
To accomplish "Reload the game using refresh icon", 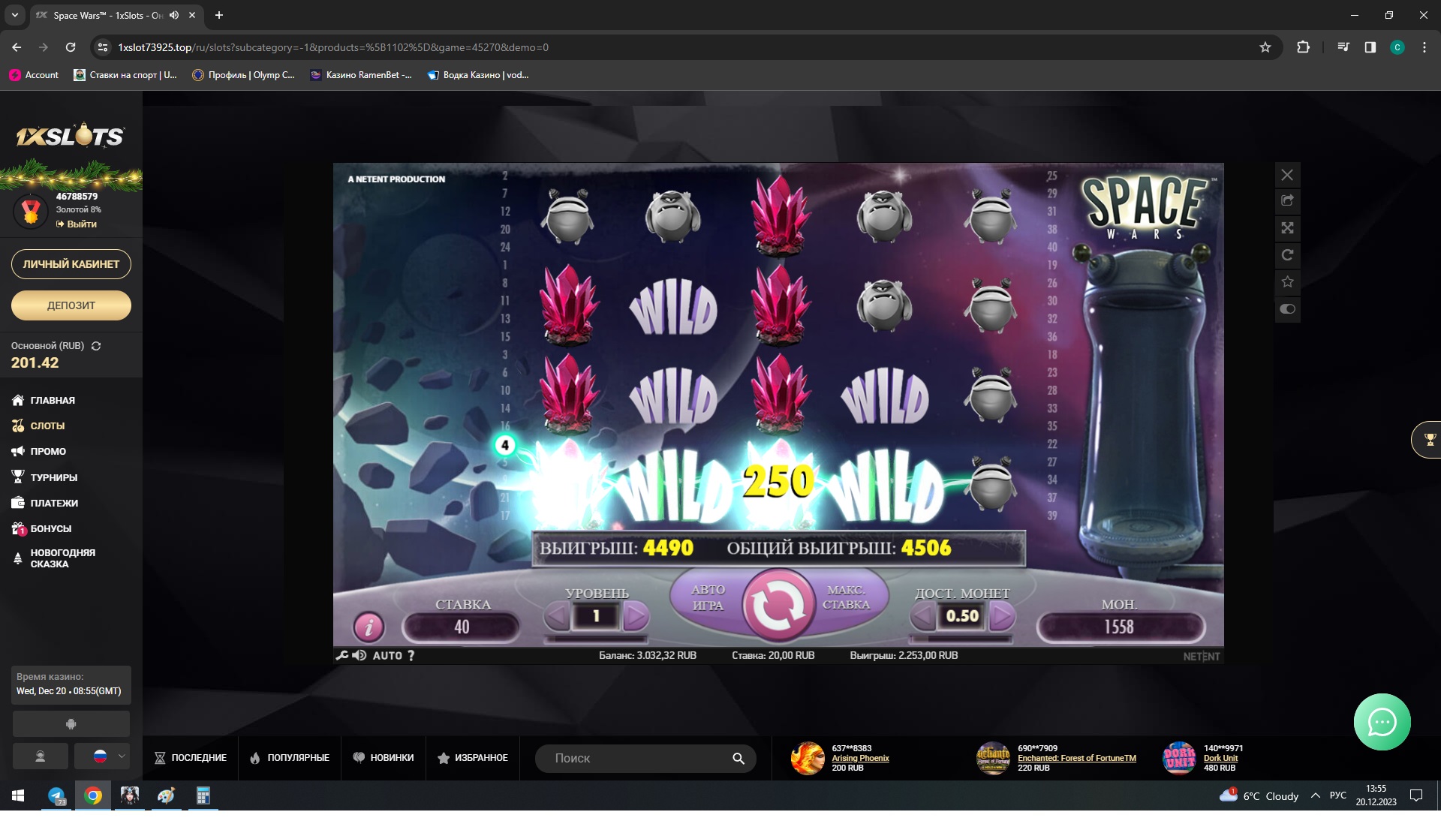I will click(1287, 255).
